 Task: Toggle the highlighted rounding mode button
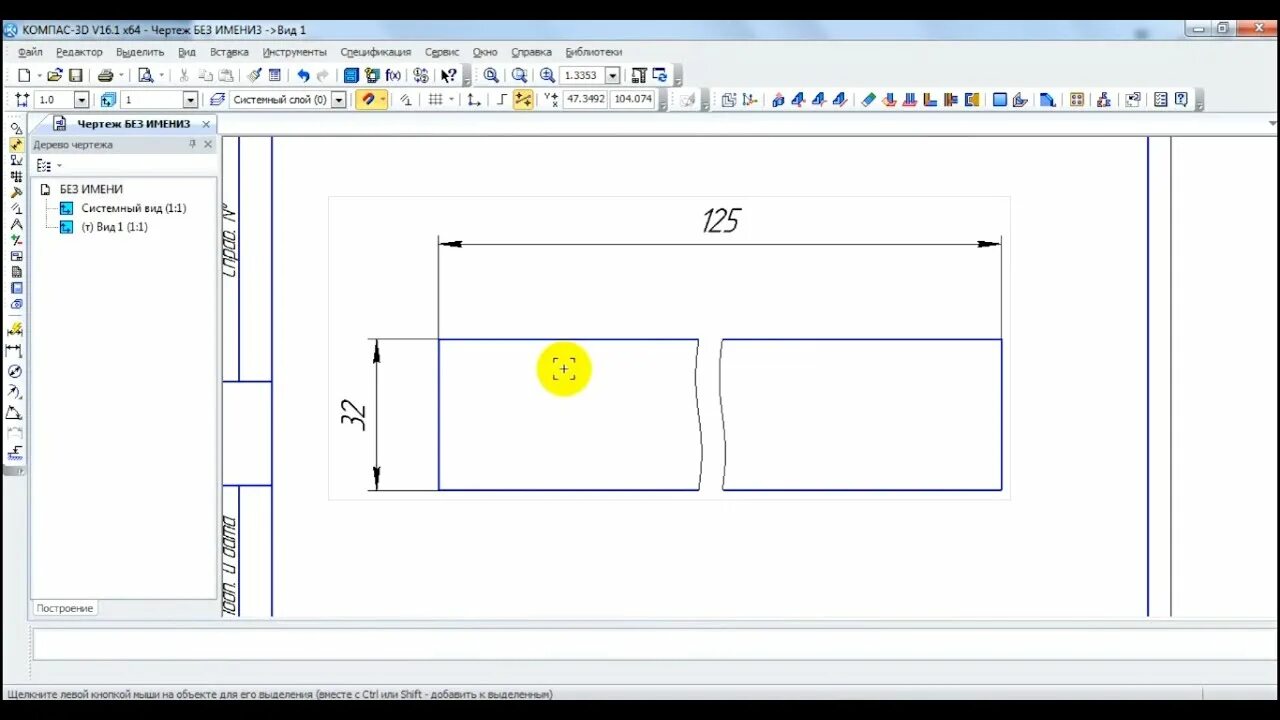pos(523,100)
